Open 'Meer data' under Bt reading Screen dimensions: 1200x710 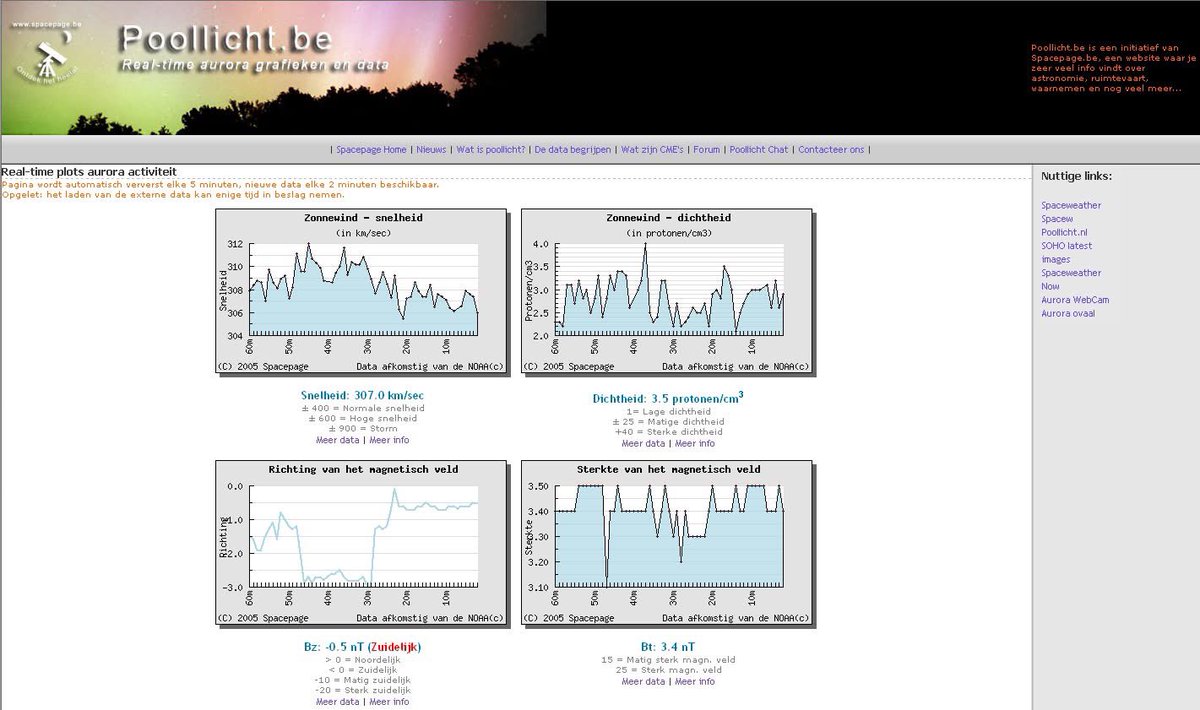point(643,682)
